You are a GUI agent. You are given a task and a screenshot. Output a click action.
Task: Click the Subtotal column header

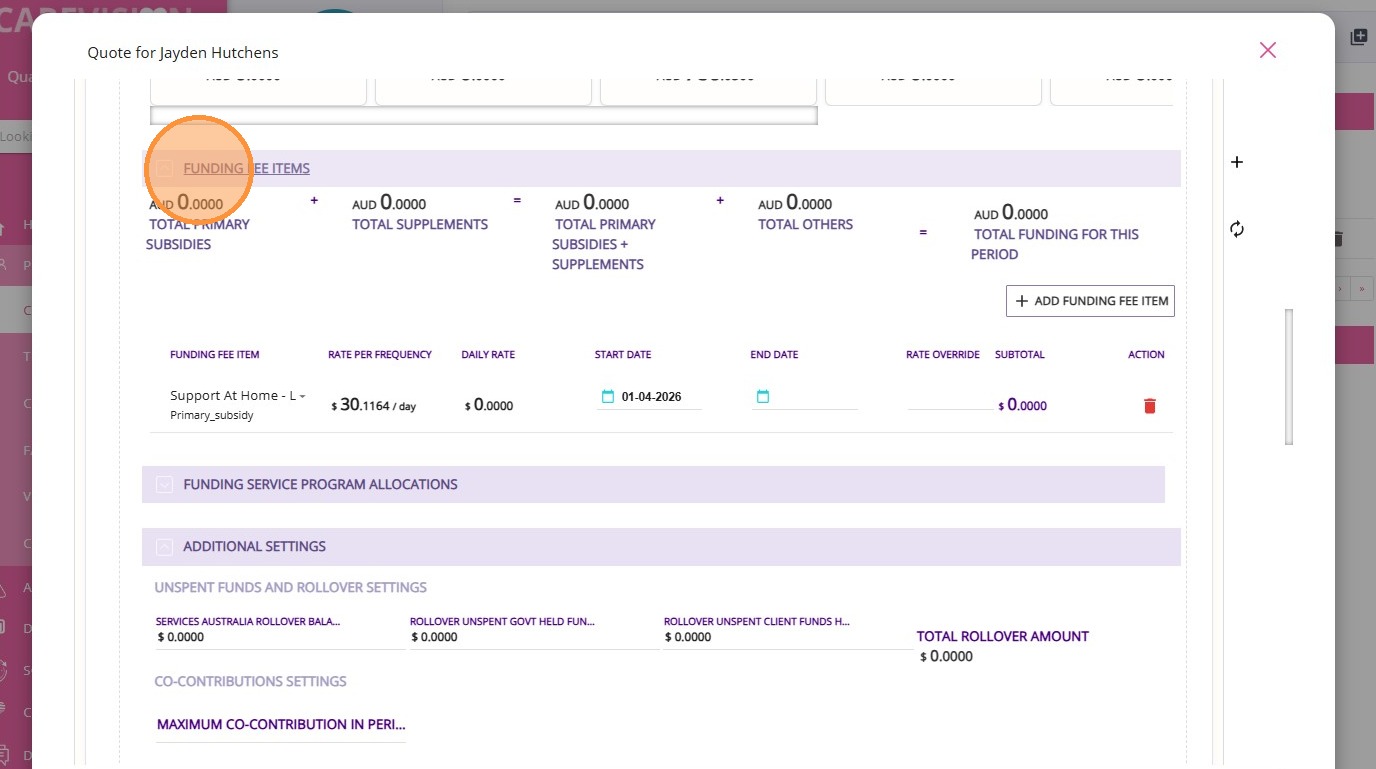pyautogui.click(x=1020, y=355)
